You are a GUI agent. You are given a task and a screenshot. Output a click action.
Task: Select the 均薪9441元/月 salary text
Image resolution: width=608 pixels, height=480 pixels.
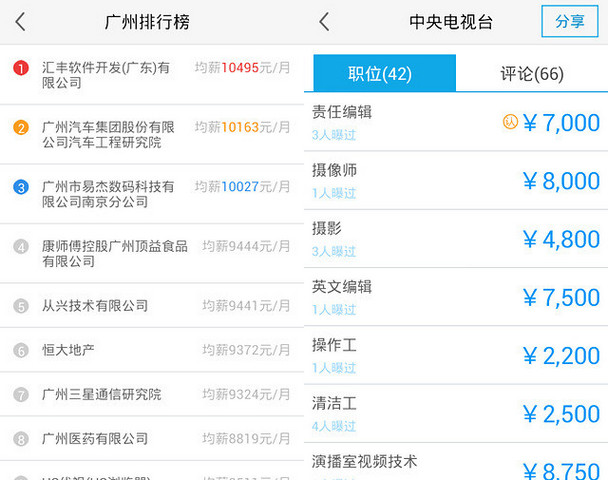coord(246,306)
